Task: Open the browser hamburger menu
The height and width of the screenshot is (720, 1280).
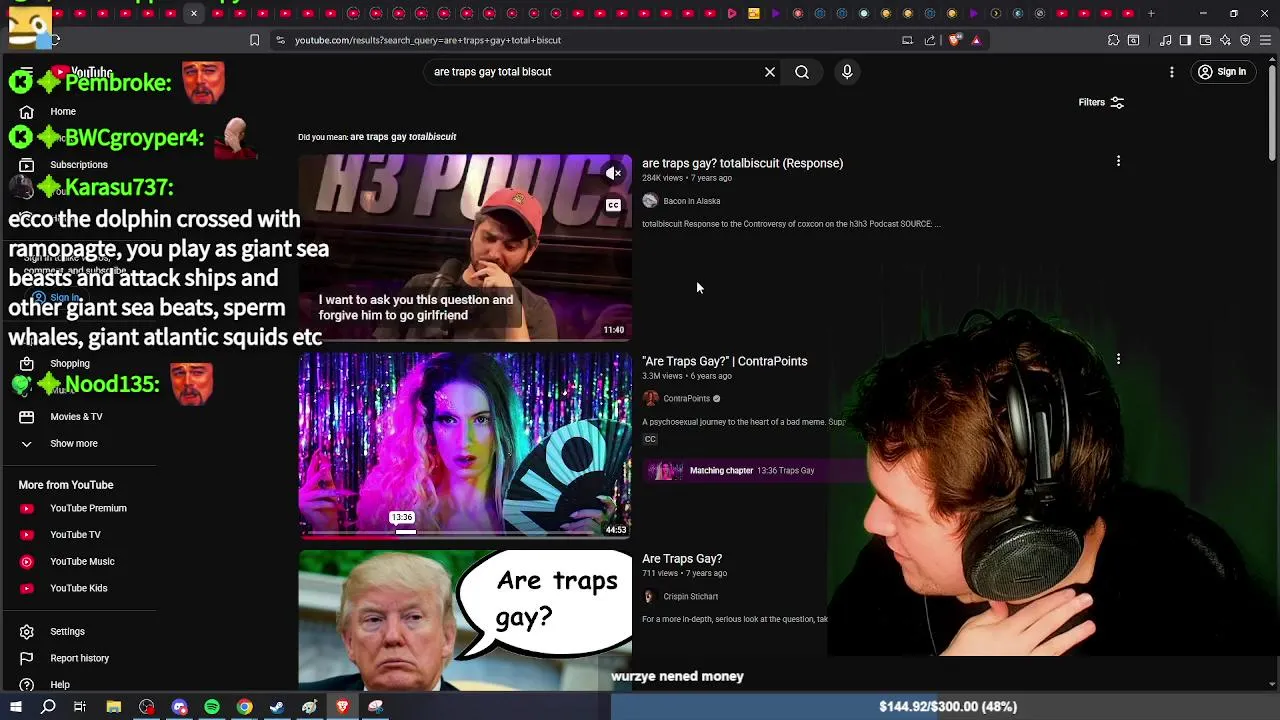Action: tap(1265, 40)
